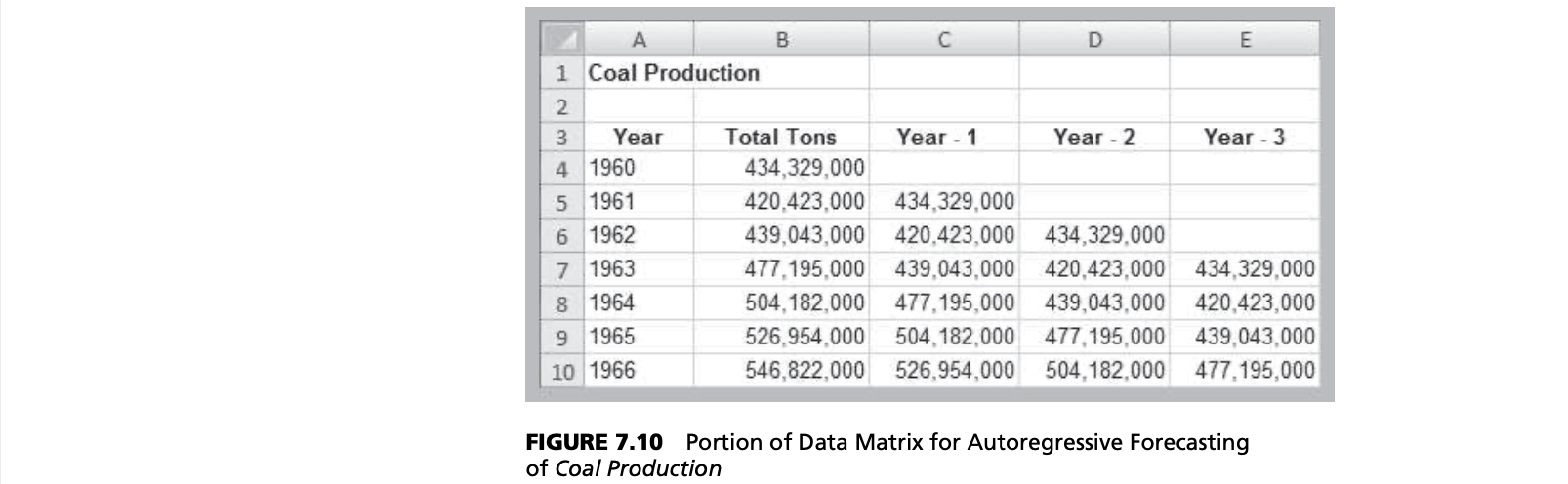
Task: Select the cell containing year 1966
Action: [x=639, y=371]
